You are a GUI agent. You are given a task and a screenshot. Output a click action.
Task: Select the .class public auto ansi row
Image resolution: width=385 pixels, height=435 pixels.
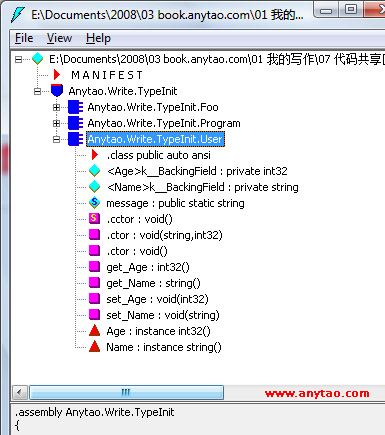[x=159, y=155]
